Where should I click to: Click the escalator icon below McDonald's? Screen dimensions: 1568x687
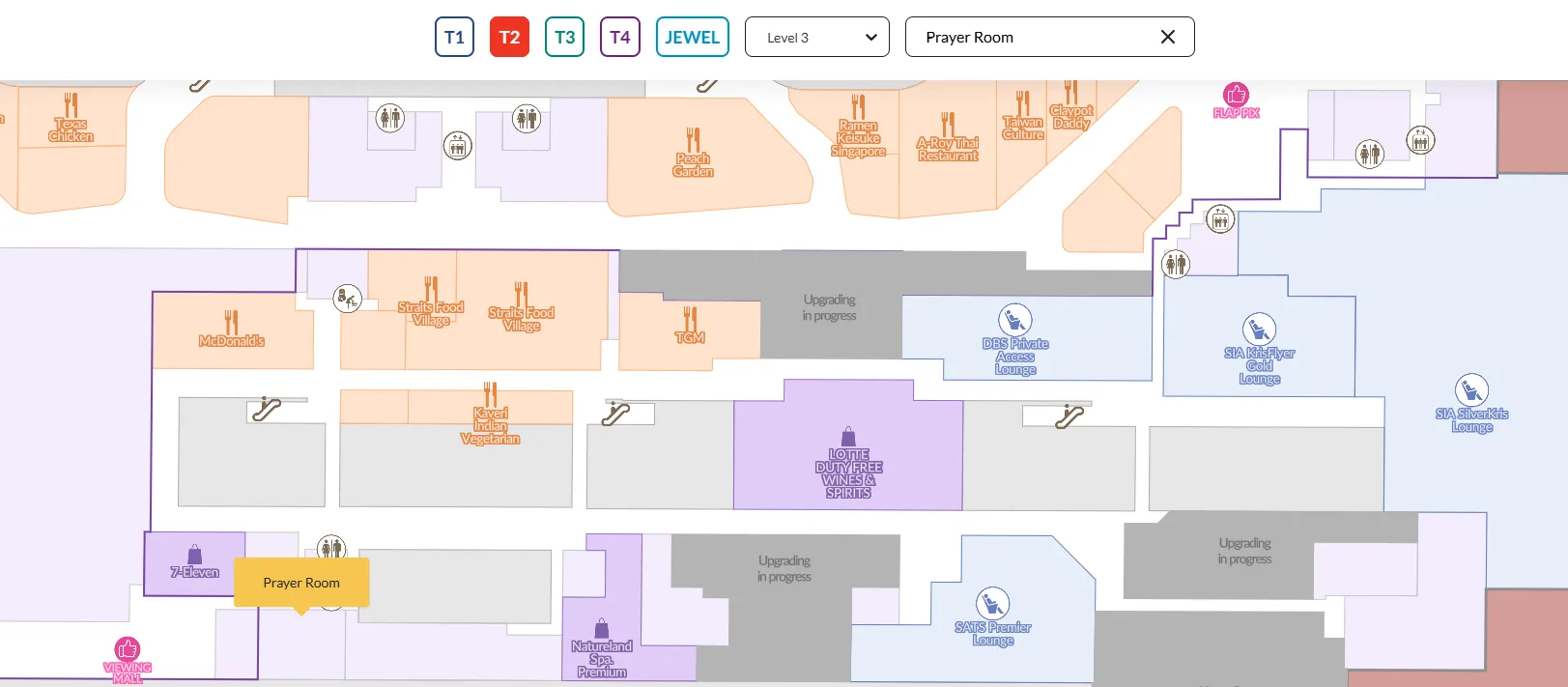click(x=267, y=409)
